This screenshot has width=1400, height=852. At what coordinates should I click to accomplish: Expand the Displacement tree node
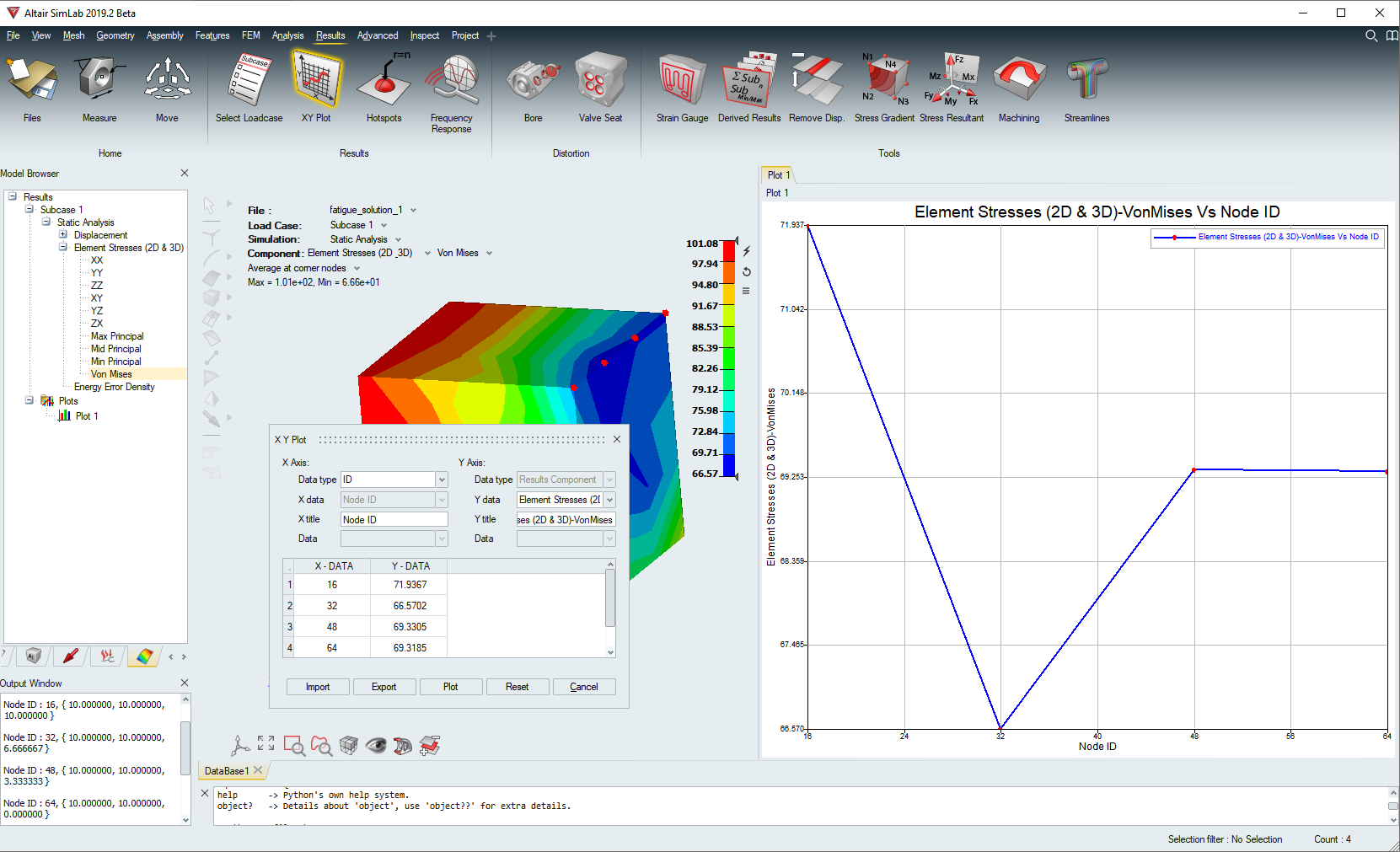coord(63,235)
